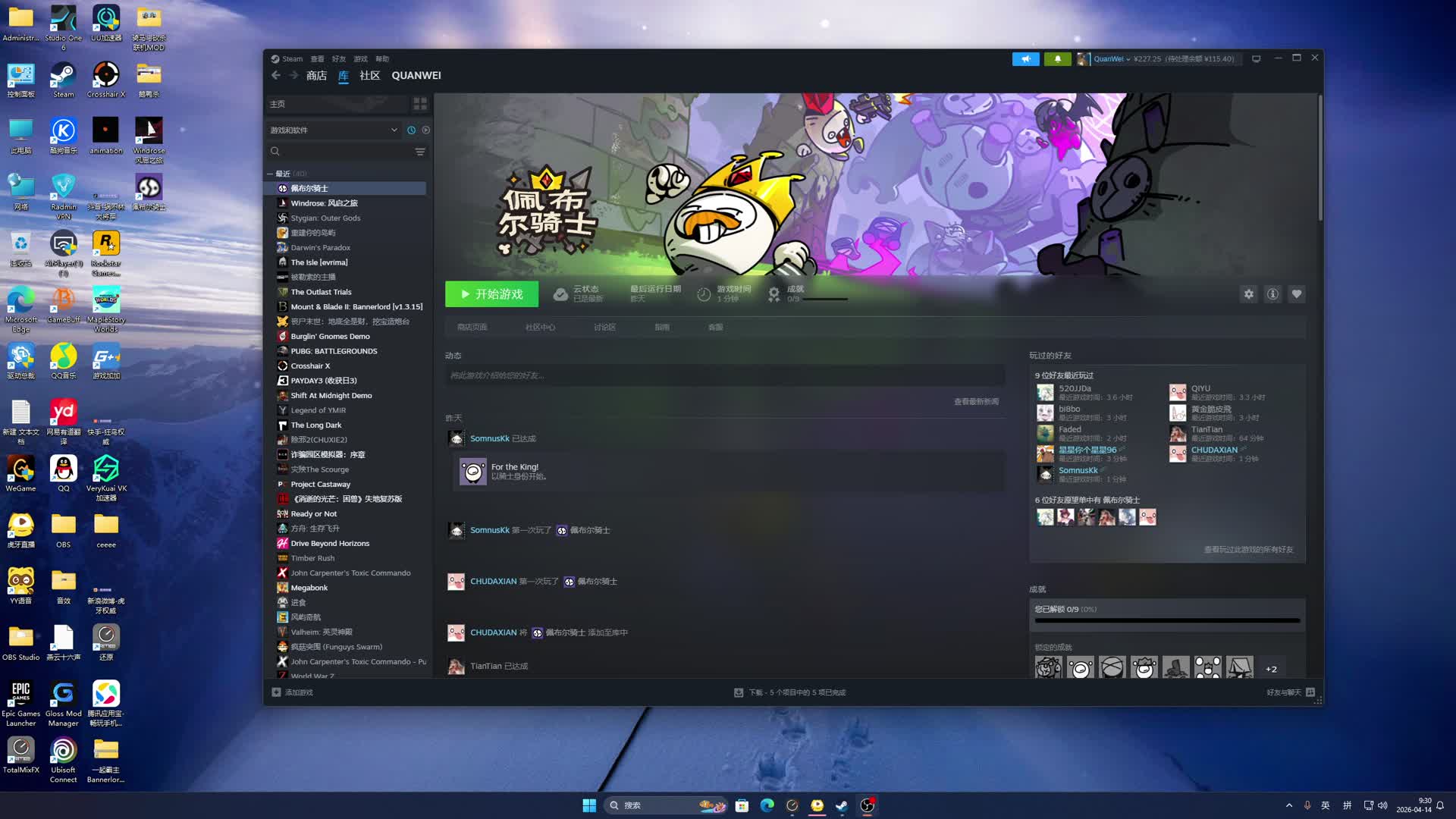The width and height of the screenshot is (1456, 819).
Task: Toggle show ready-to-play games only
Action: tap(426, 130)
